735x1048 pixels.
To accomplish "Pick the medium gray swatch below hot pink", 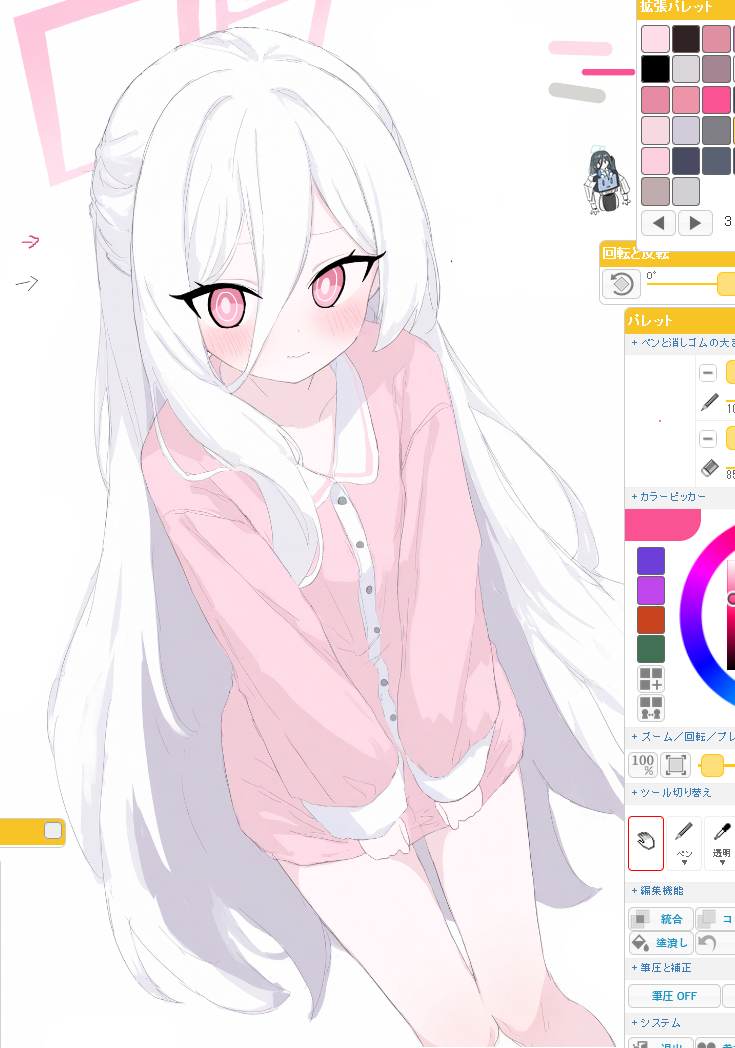I will point(716,130).
